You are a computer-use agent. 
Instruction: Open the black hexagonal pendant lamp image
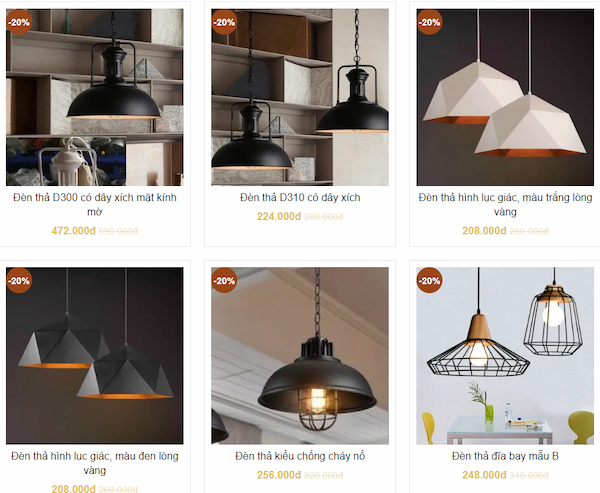(95, 356)
